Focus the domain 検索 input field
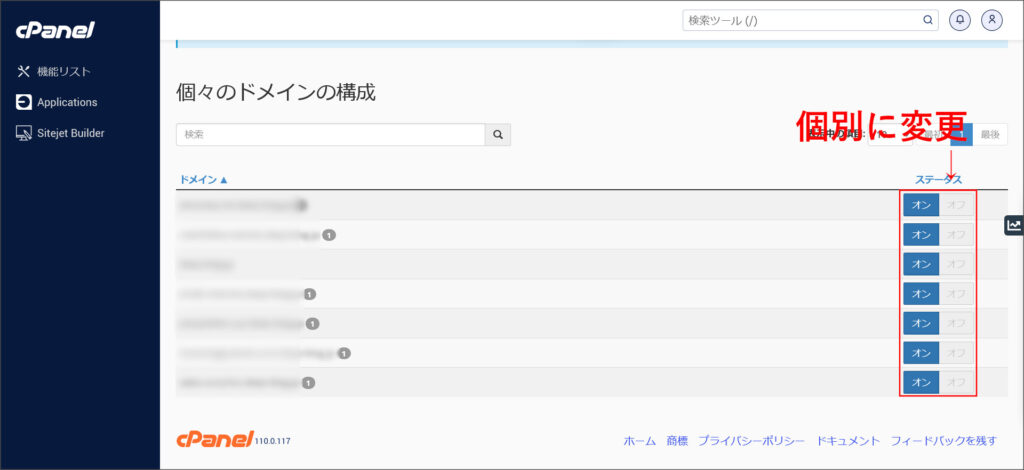Viewport: 1024px width, 470px height. (330, 134)
